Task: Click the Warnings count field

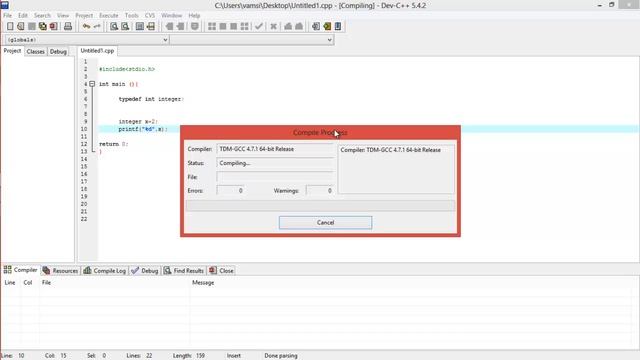Action: pos(320,191)
